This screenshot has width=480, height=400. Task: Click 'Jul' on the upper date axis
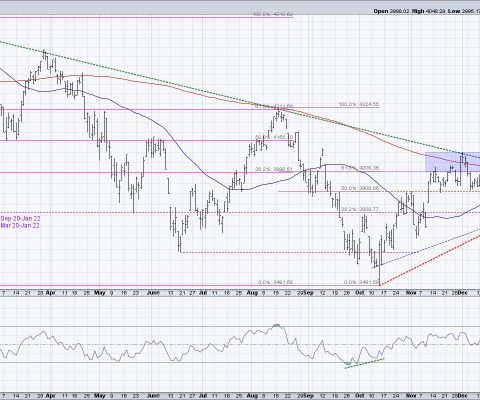click(x=202, y=293)
